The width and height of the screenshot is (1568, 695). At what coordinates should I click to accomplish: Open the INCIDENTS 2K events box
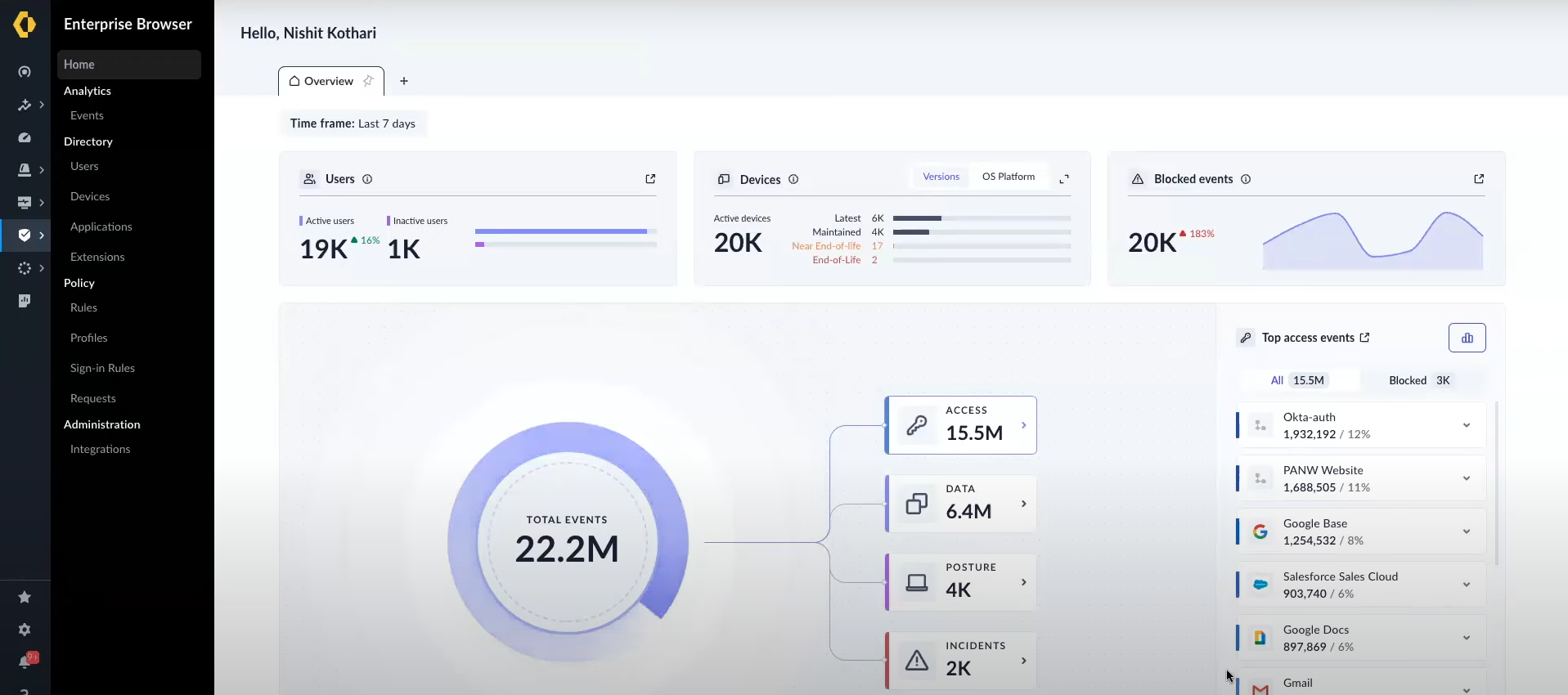point(961,661)
